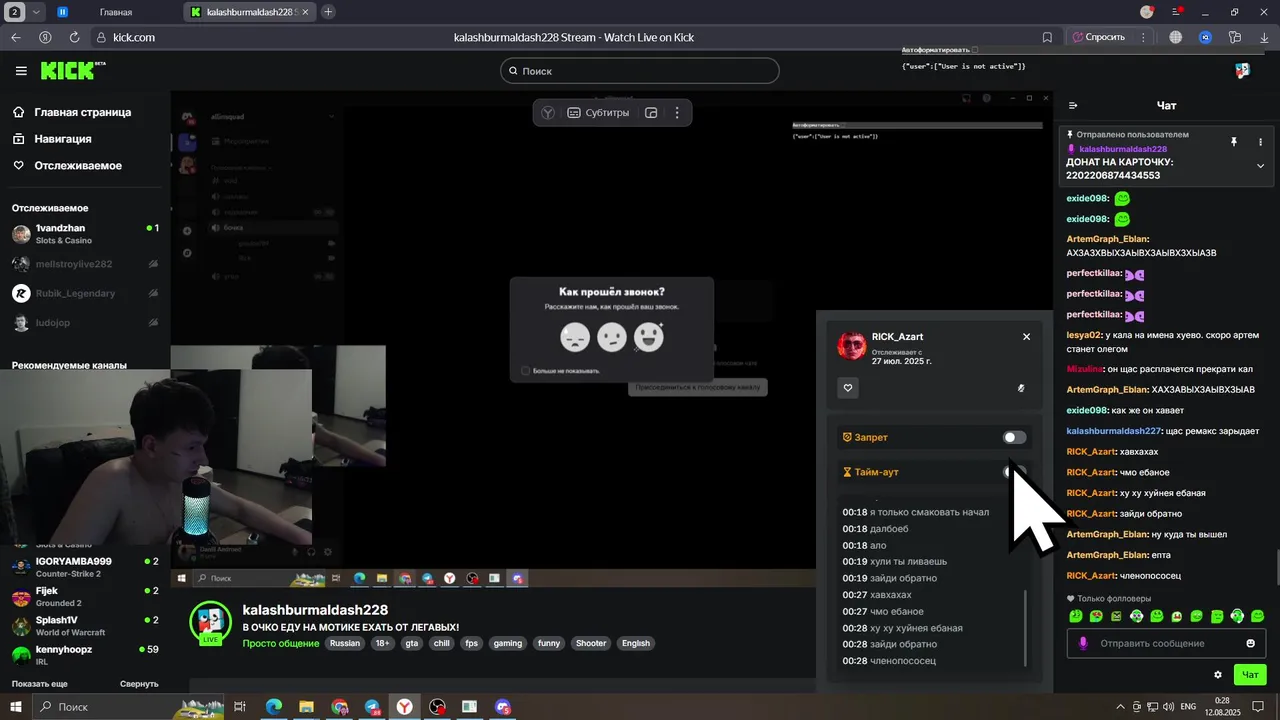Open the emoji picker in message box

point(1251,643)
